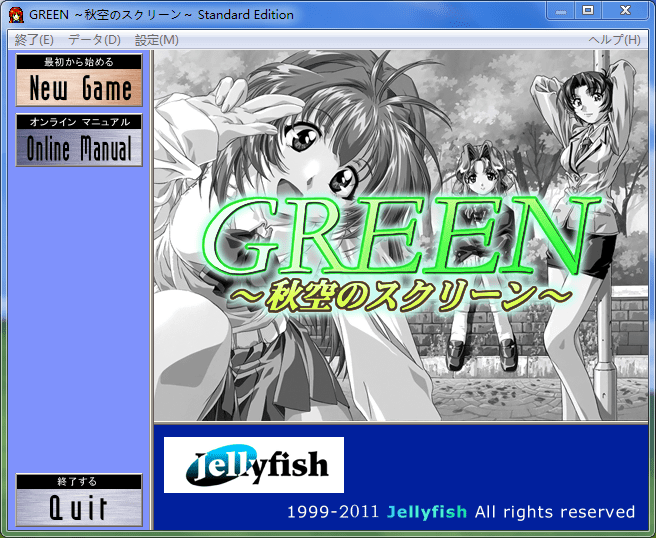Screen dimensions: 656x538
Task: Click the Jellyfish company logo
Action: [253, 465]
